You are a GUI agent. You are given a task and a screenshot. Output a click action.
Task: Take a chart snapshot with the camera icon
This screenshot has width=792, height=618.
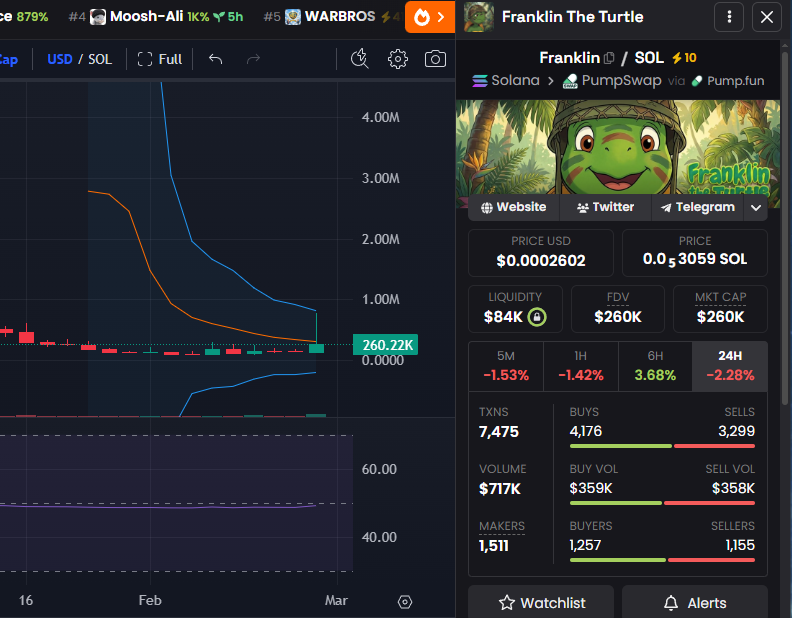click(x=435, y=59)
